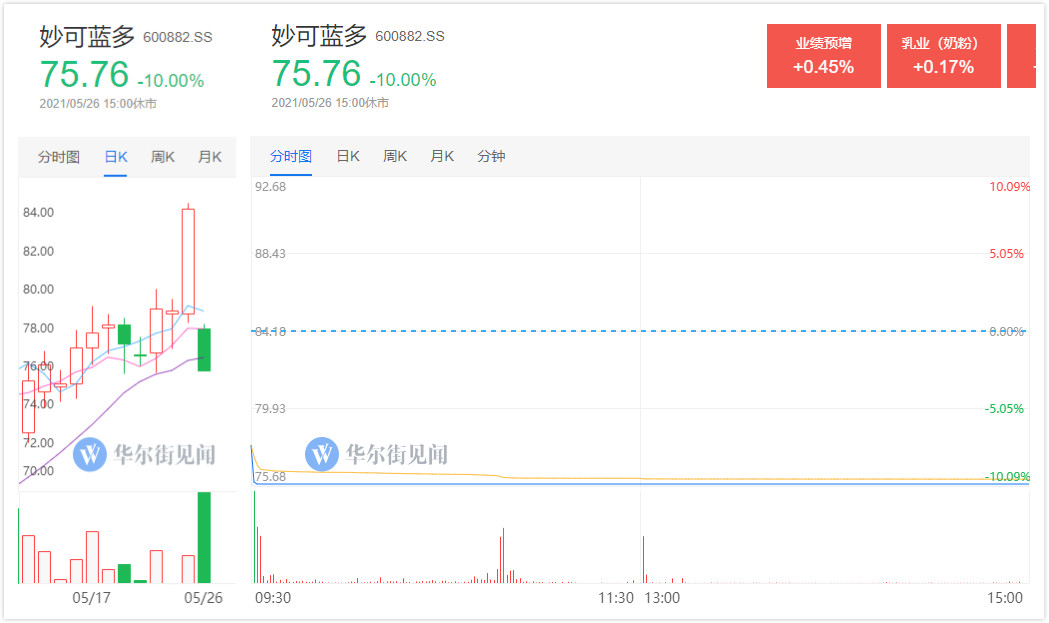Image resolution: width=1049 pixels, height=623 pixels.
Task: Click the 84.00 label on daily chart
Action: [38, 212]
